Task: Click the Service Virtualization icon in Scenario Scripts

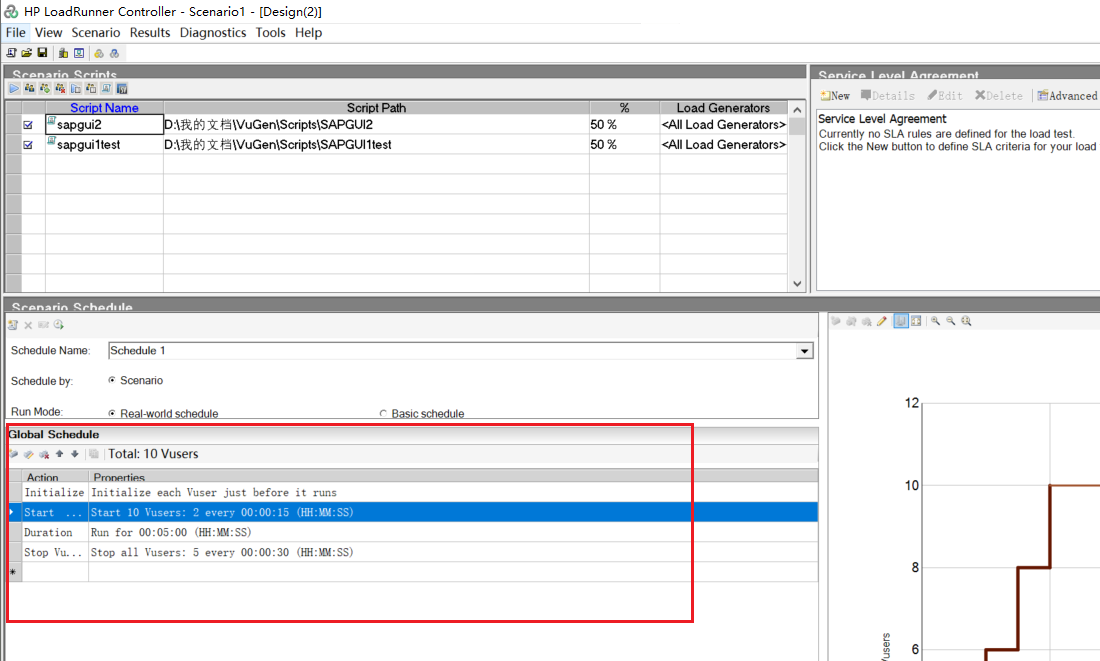Action: pos(122,88)
